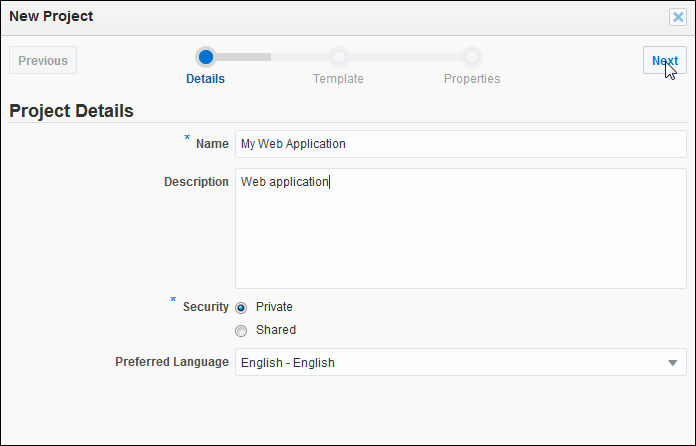This screenshot has width=696, height=446.
Task: Jump to the Details step label
Action: 206,79
